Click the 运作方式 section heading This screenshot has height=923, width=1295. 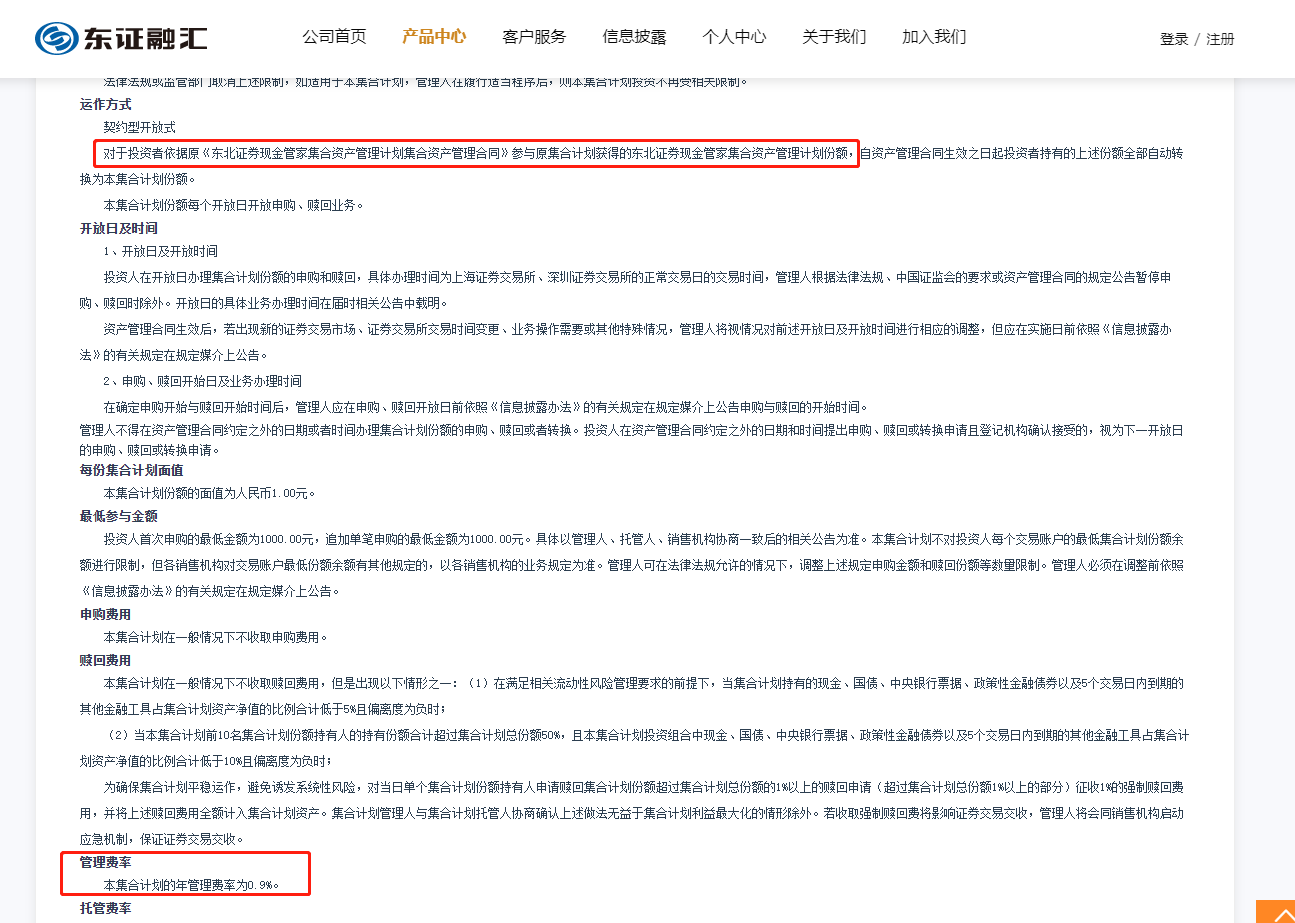(x=106, y=104)
